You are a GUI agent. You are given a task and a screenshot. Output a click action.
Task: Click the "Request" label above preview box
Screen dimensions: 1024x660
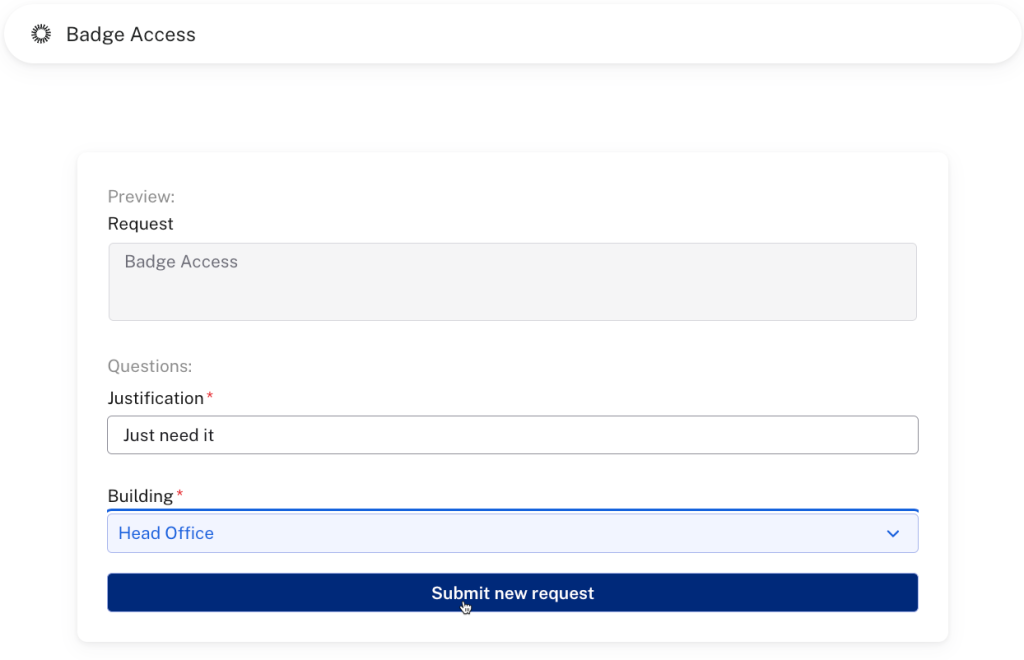pos(141,224)
